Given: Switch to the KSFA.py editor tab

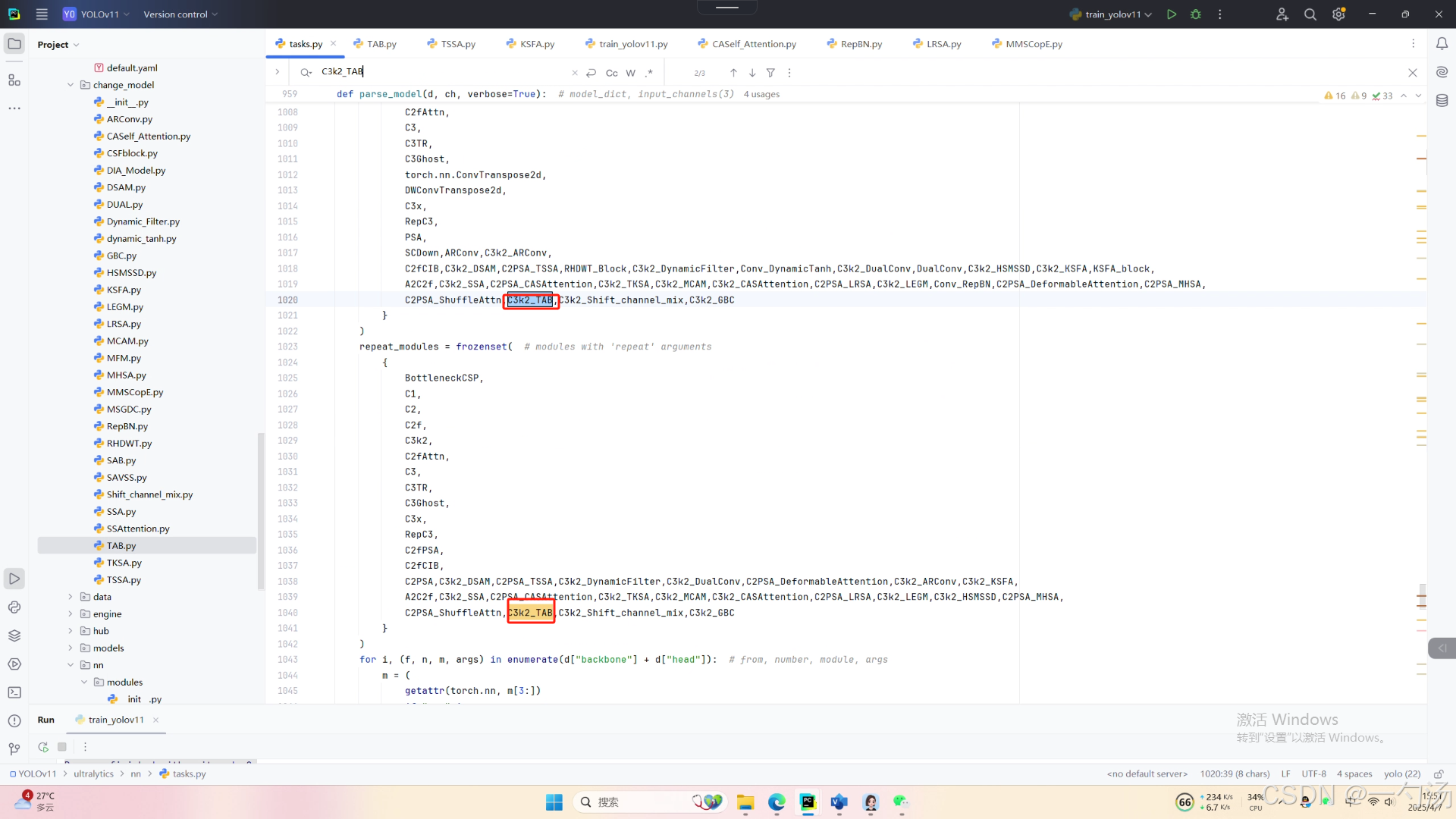Looking at the screenshot, I should point(536,44).
